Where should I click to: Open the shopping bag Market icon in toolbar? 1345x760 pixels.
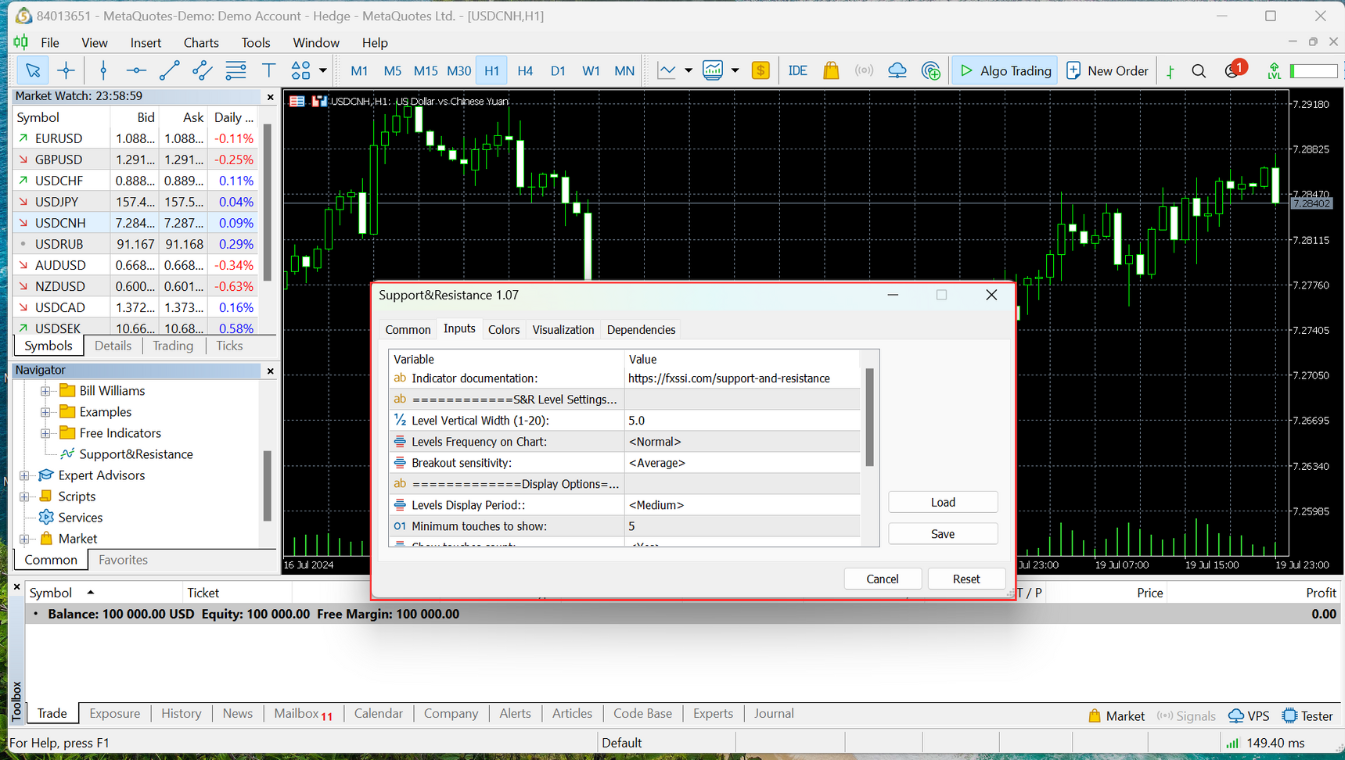[831, 70]
